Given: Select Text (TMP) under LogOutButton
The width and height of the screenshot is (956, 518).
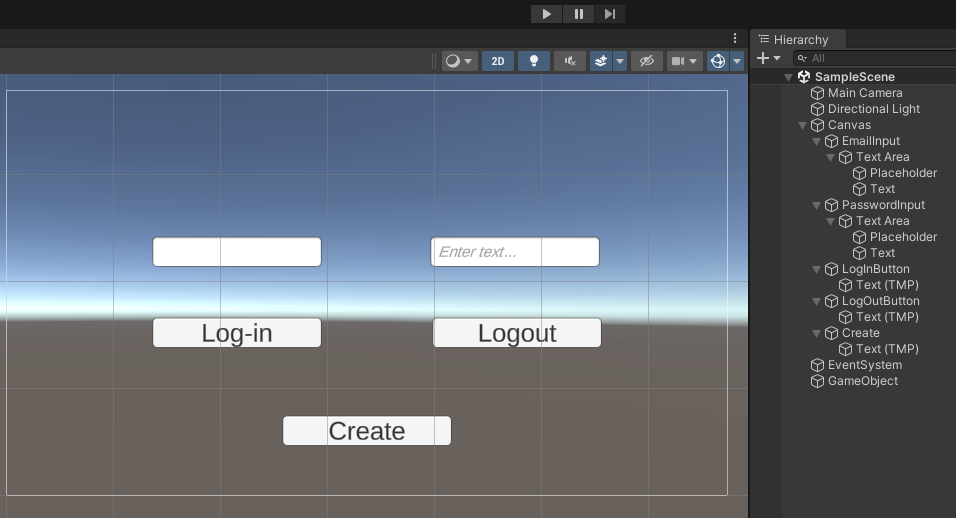Looking at the screenshot, I should pyautogui.click(x=886, y=317).
